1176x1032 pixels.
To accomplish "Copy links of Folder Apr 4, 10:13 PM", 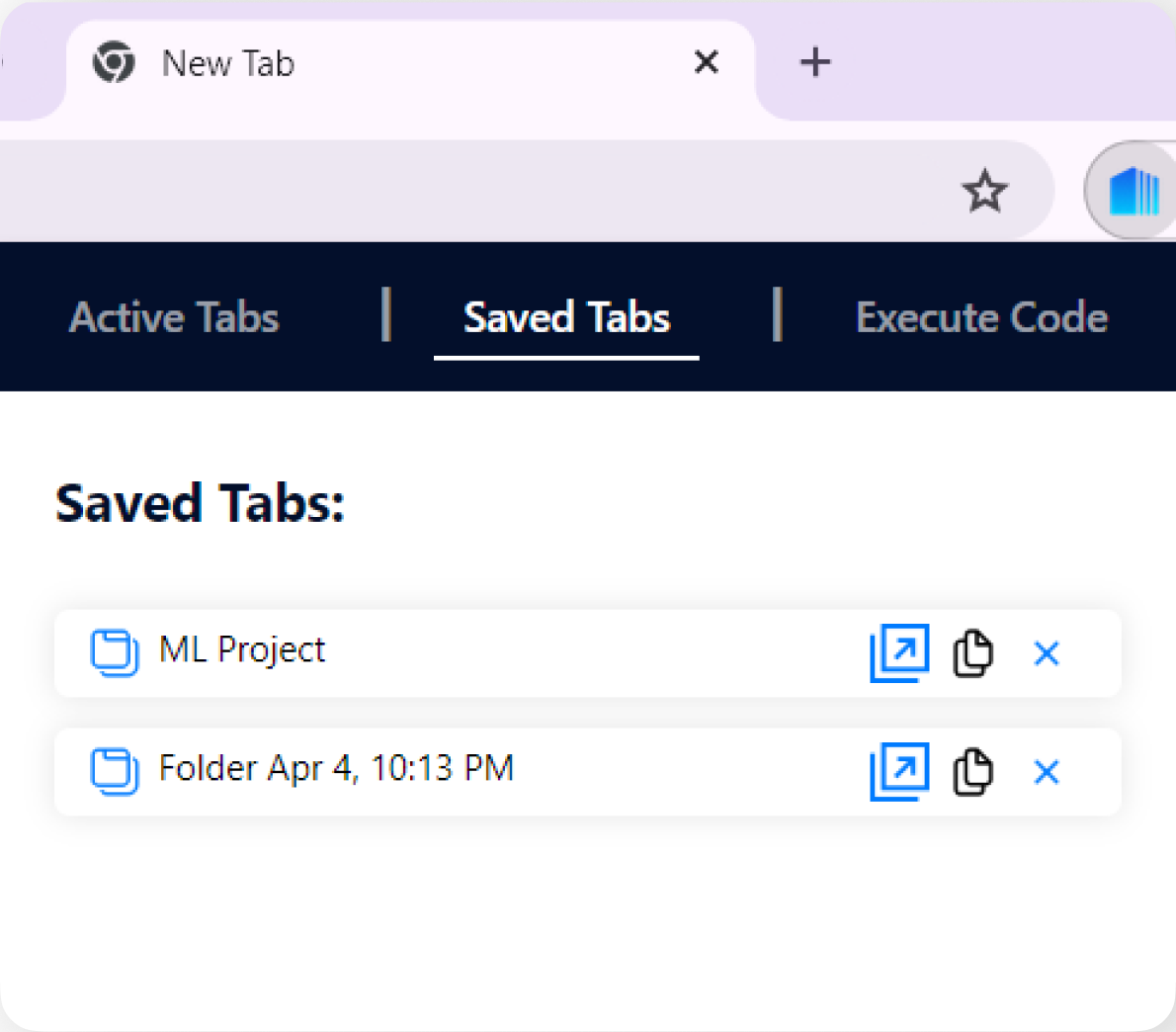I will click(972, 772).
